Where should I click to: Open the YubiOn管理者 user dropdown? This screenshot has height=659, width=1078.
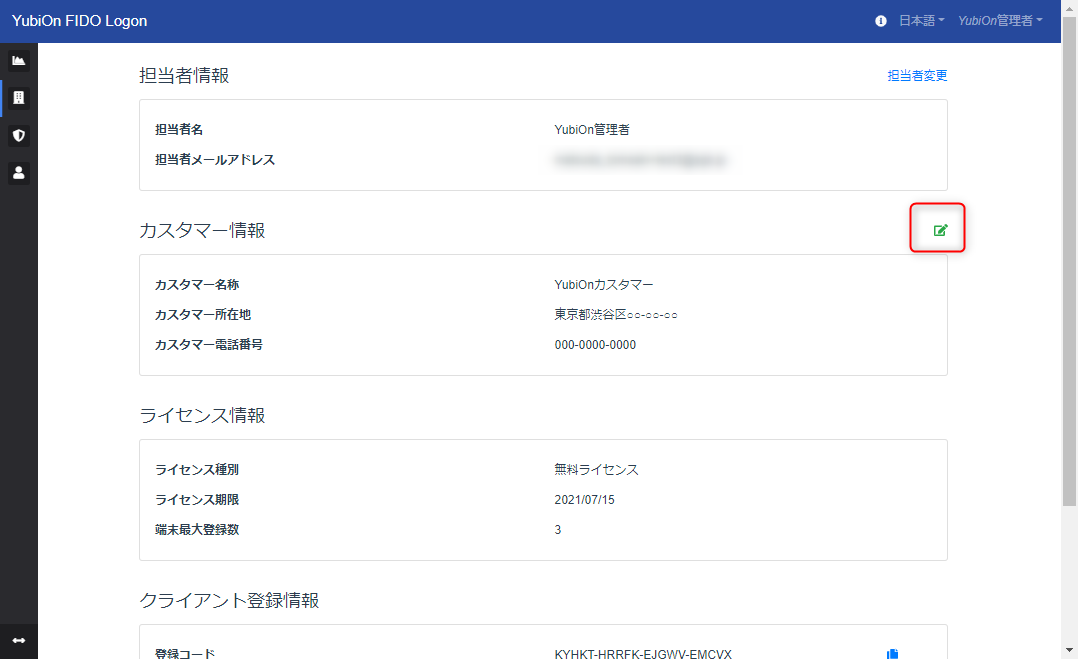(1000, 21)
